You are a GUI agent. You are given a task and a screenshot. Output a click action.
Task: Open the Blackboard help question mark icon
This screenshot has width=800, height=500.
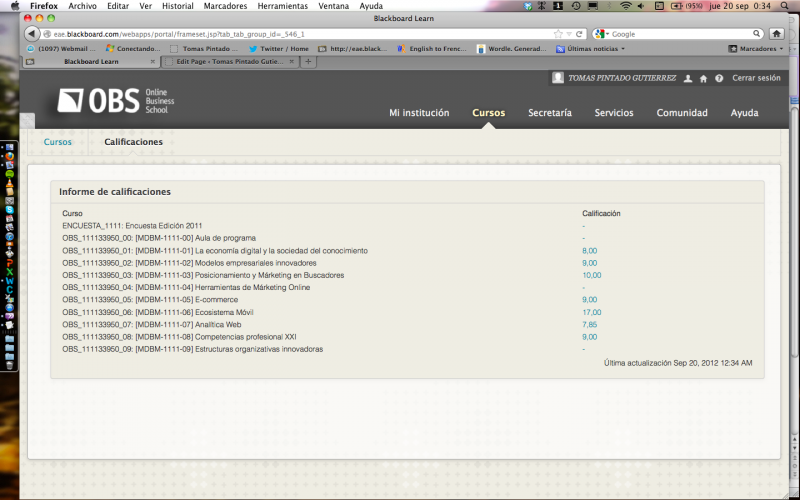719,78
